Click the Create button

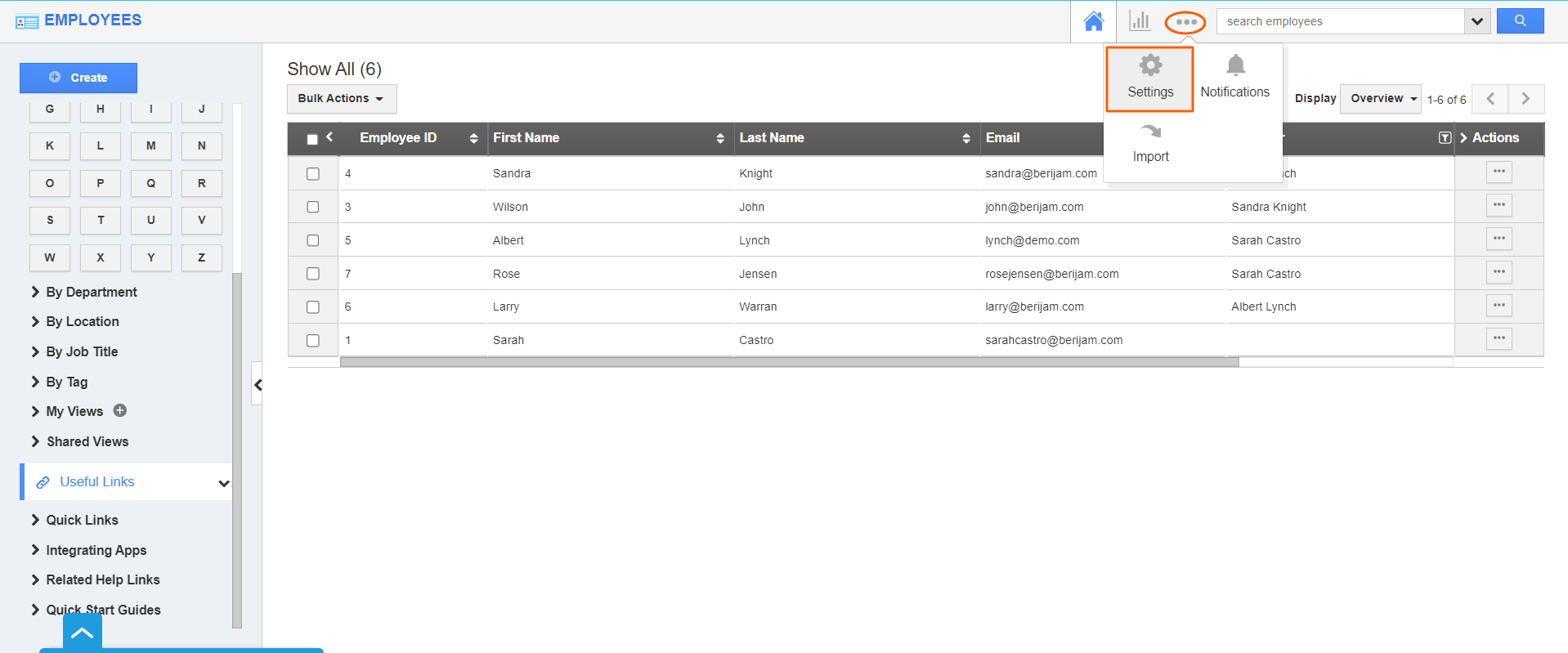pyautogui.click(x=78, y=78)
